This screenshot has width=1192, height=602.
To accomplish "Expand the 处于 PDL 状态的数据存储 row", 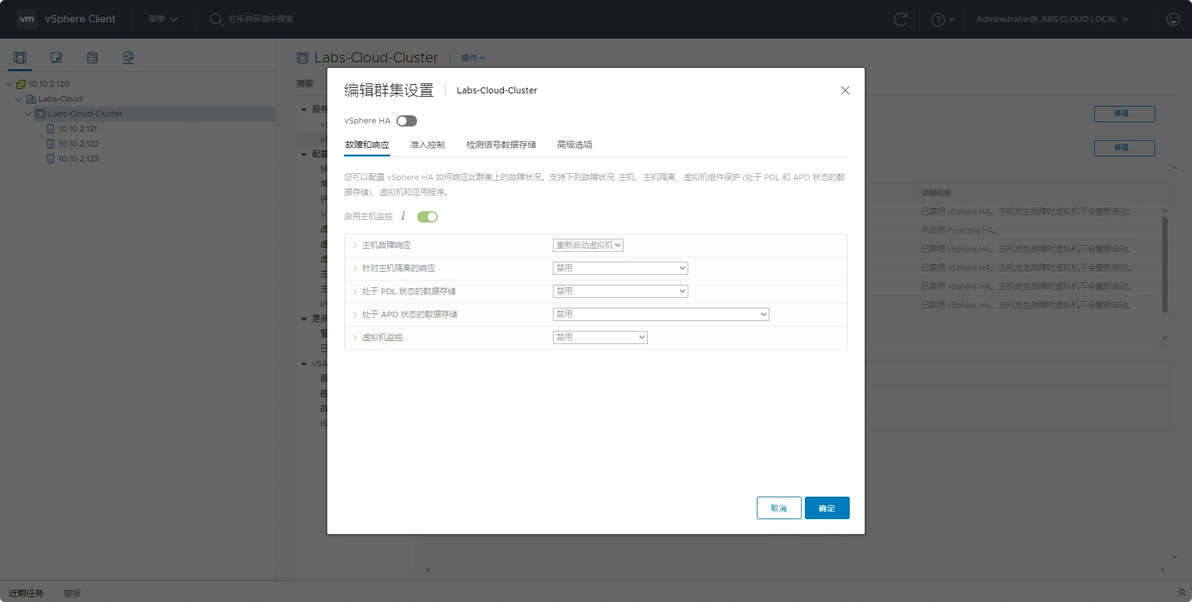I will click(x=355, y=291).
